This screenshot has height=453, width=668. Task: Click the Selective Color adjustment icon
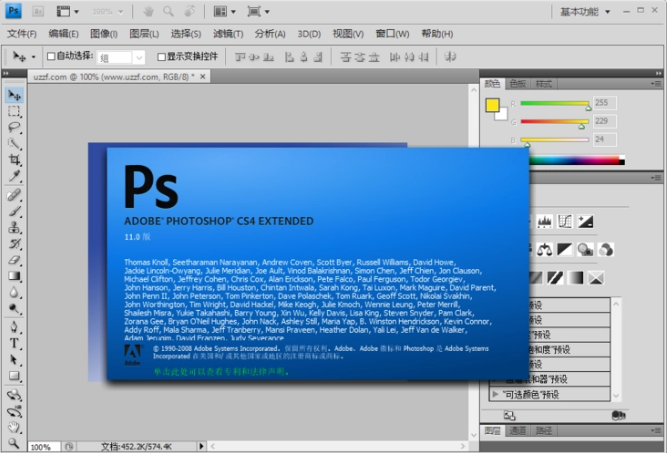596,278
